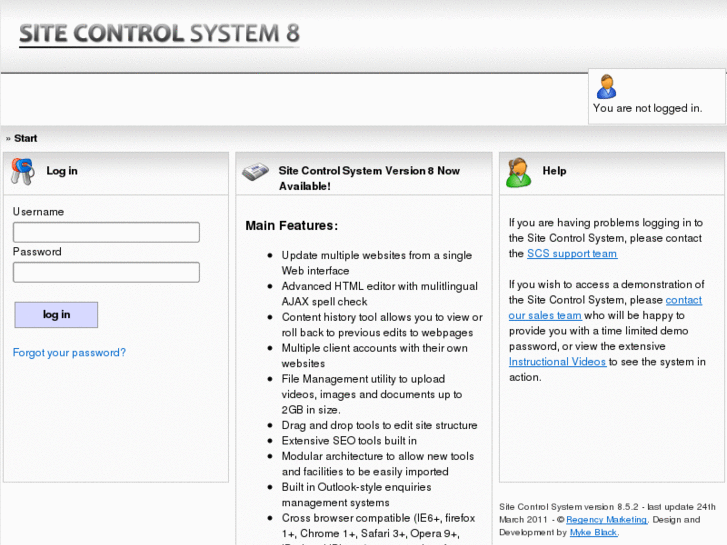Click 'Site Control System Version 8 Now Available!' heading
Screen dimensions: 727x545
pyautogui.click(x=369, y=178)
